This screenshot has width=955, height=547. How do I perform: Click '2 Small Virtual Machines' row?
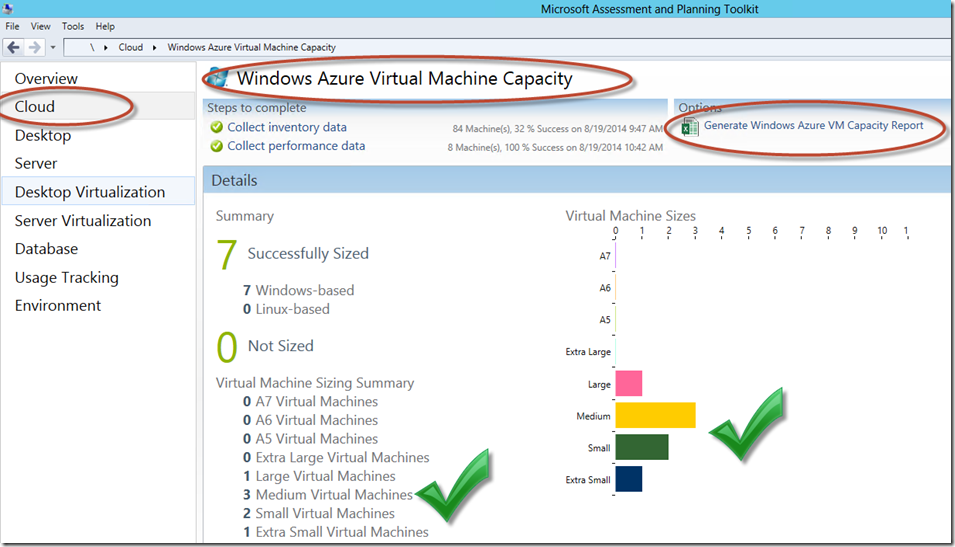point(319,513)
